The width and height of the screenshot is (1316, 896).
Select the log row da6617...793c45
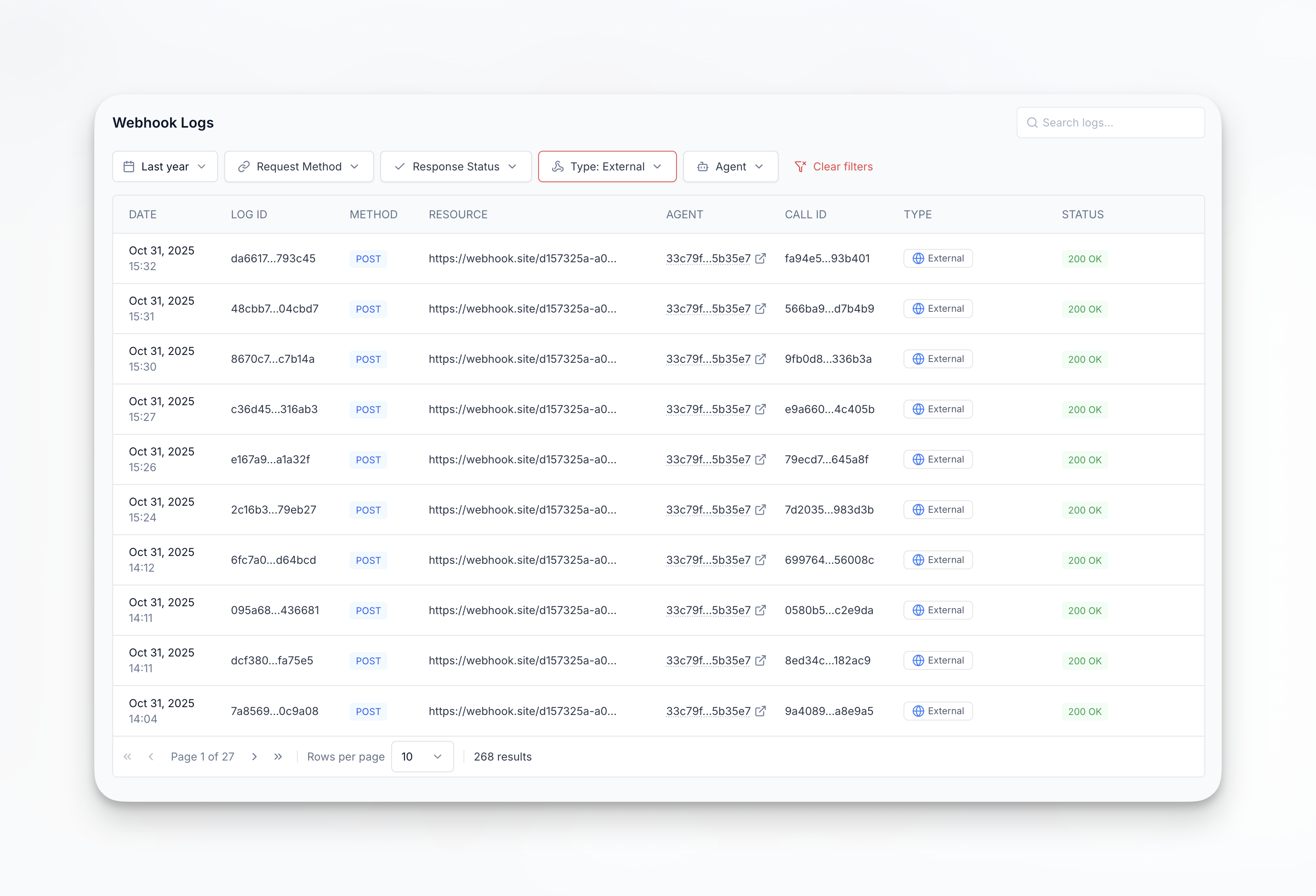coord(273,258)
